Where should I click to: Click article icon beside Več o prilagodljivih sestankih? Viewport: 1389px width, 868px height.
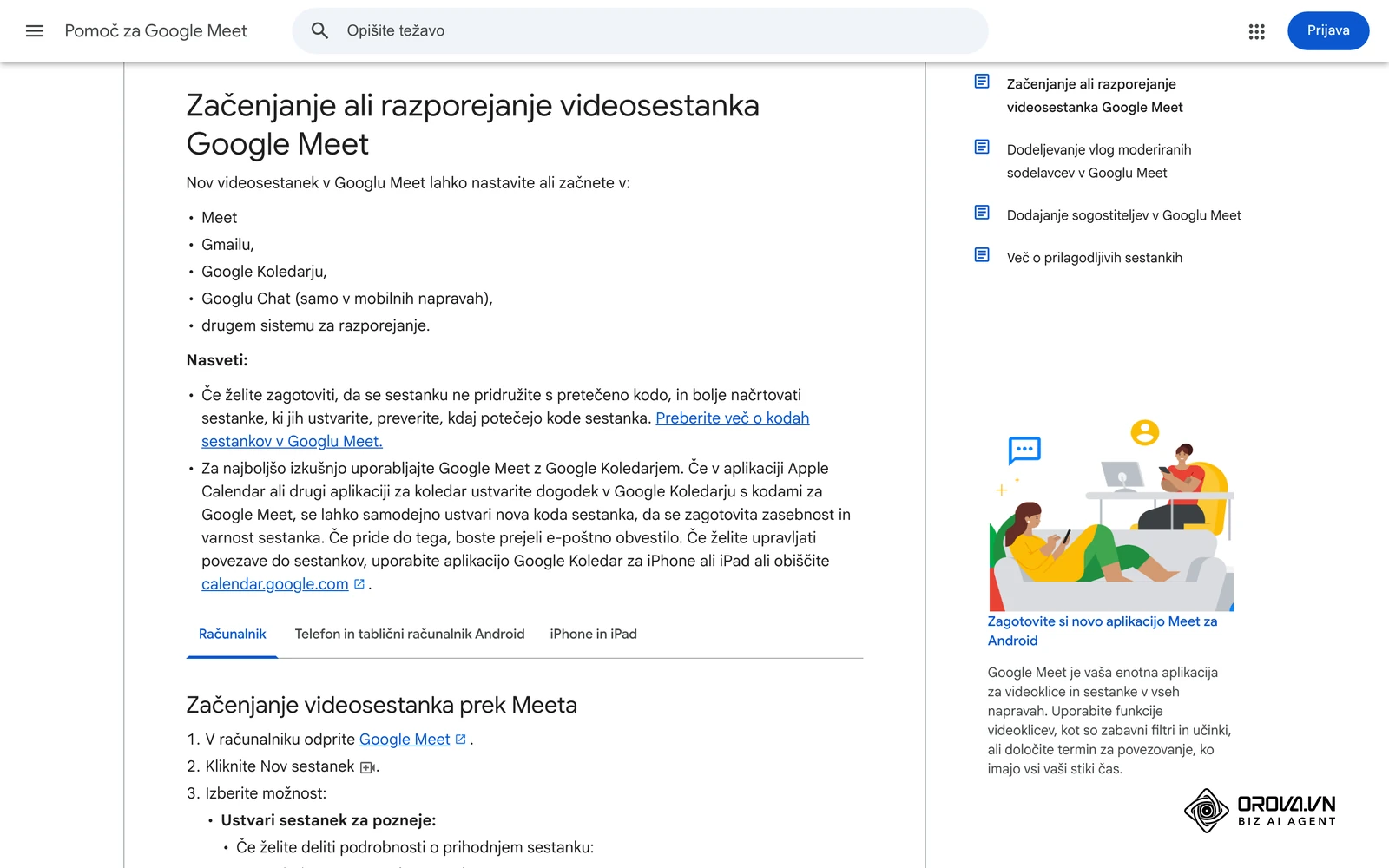pyautogui.click(x=982, y=255)
